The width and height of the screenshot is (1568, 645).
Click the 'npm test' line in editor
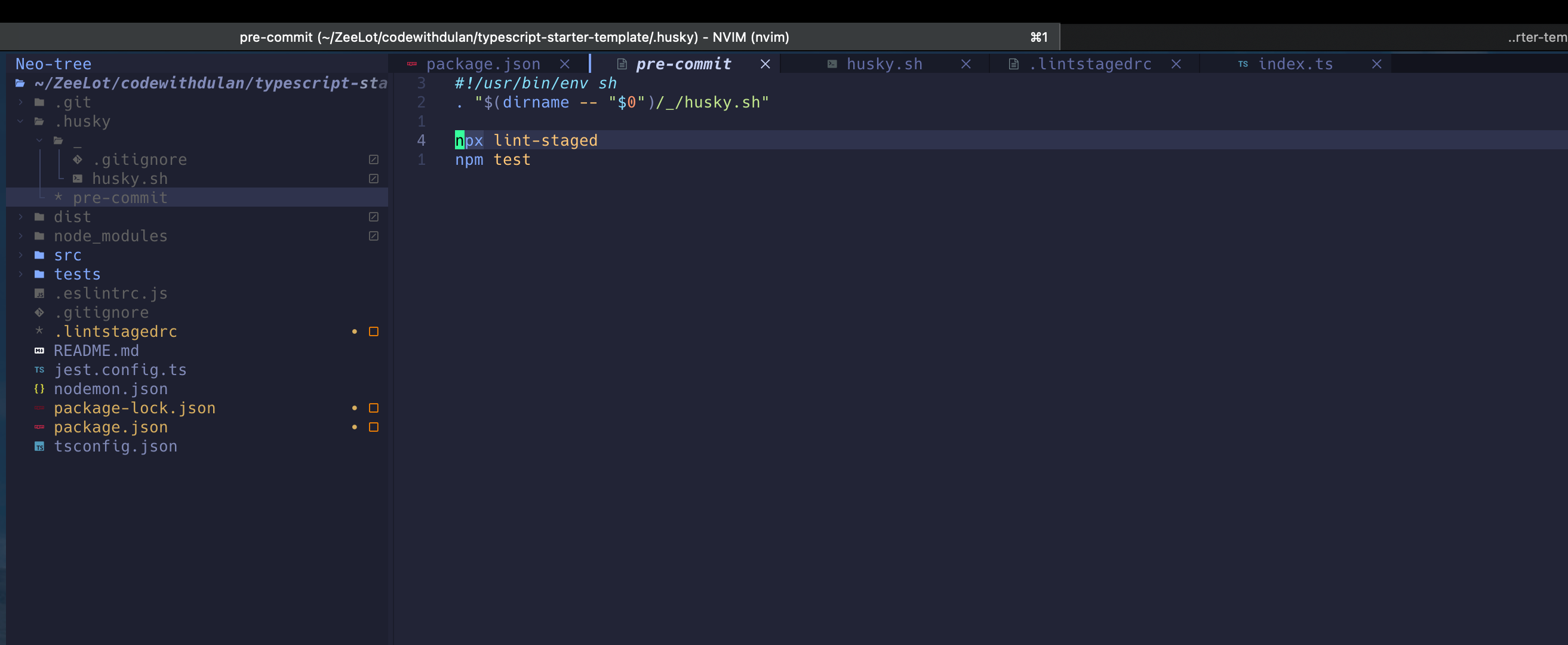pyautogui.click(x=493, y=159)
